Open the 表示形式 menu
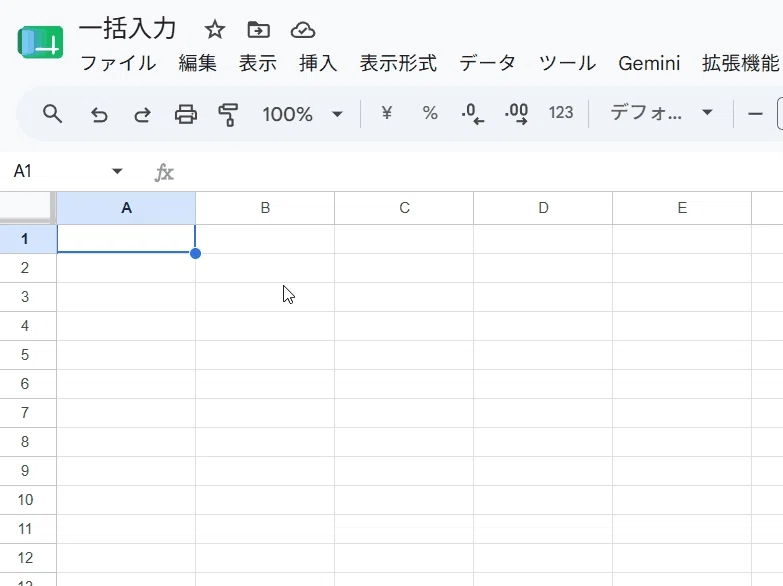Viewport: 783px width, 586px height. [x=398, y=63]
